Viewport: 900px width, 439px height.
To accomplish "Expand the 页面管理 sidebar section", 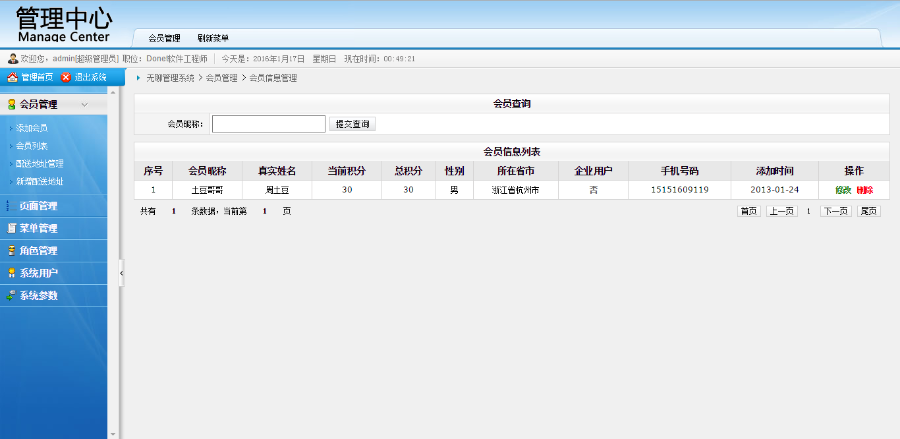I will [53, 205].
